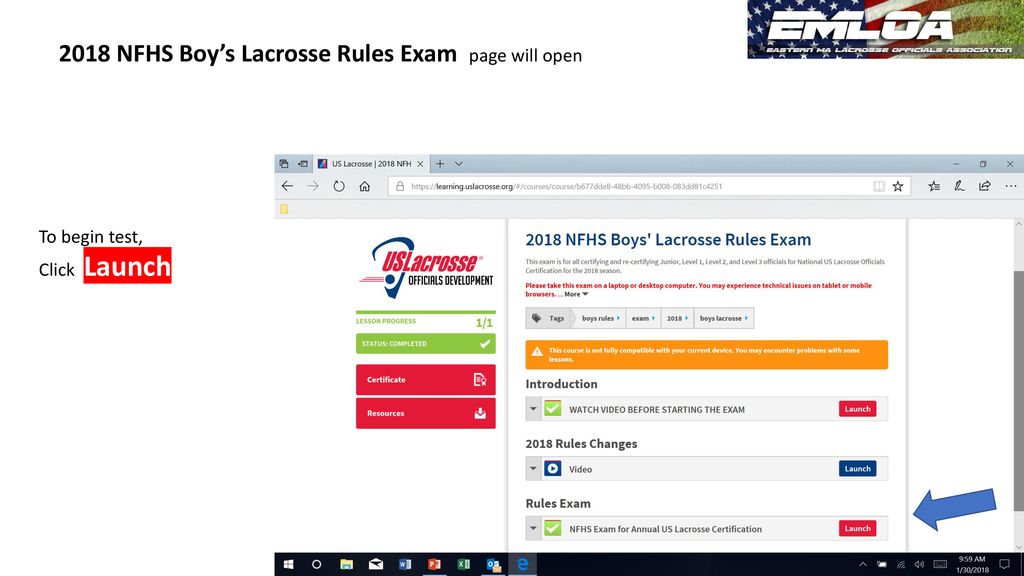The height and width of the screenshot is (576, 1024).
Task: Open the Action Center notification icon
Action: pos(1004,564)
